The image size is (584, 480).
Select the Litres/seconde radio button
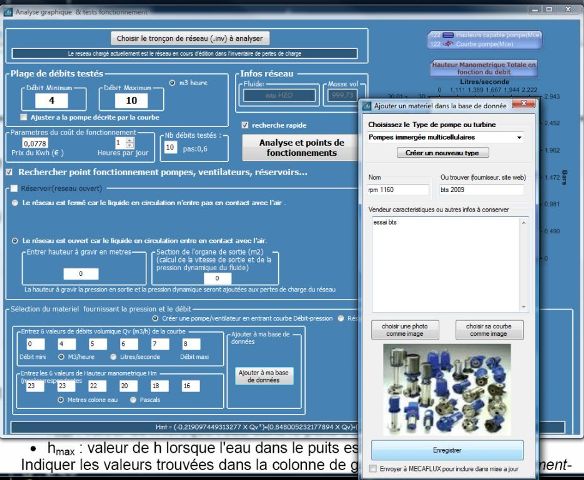click(114, 357)
